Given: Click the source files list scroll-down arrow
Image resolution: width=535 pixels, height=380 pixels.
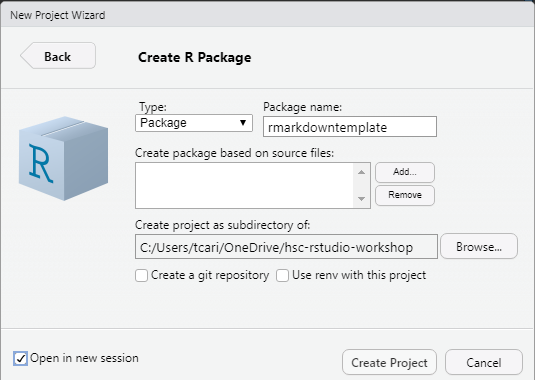Looking at the screenshot, I should coord(362,199).
